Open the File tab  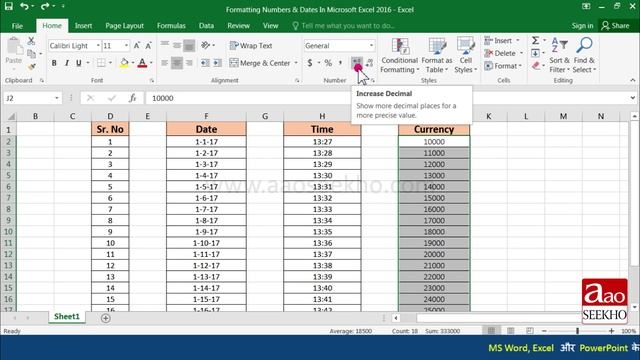point(17,26)
